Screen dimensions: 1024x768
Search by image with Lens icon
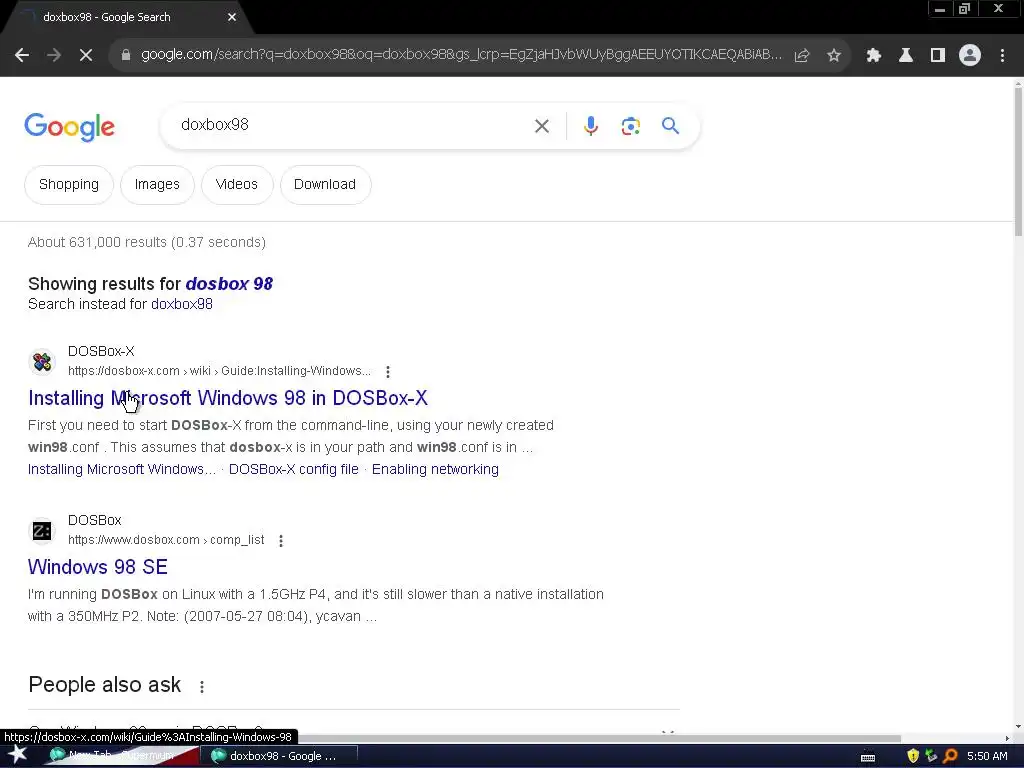coord(630,126)
